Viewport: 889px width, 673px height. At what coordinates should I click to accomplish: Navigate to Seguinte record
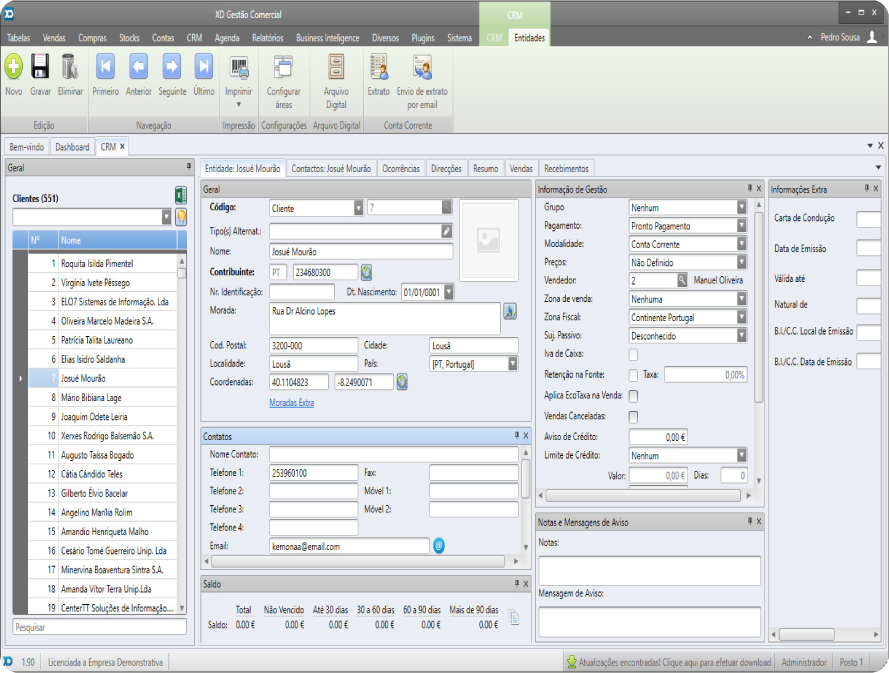pyautogui.click(x=172, y=68)
